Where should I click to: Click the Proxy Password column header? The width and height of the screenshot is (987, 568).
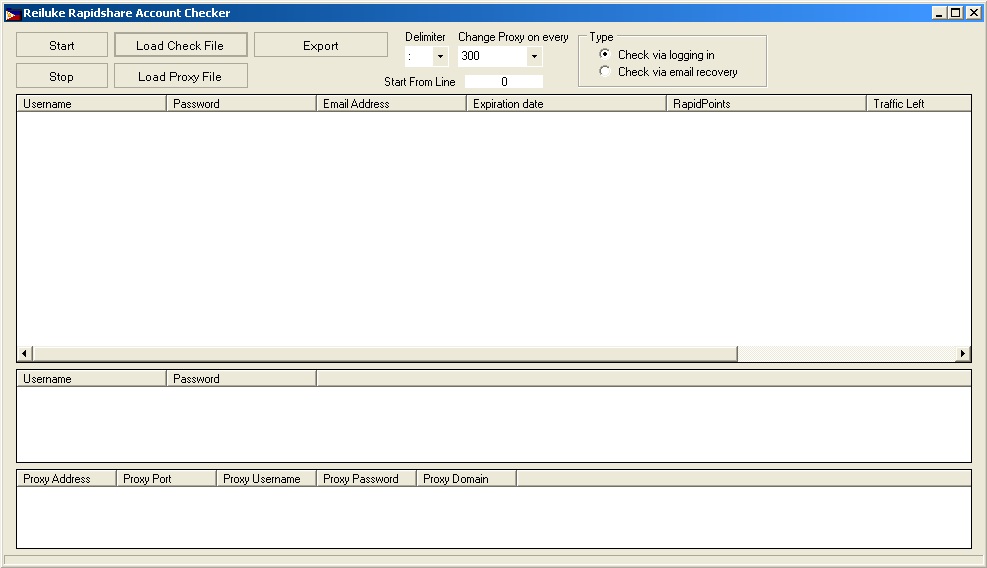click(x=367, y=479)
